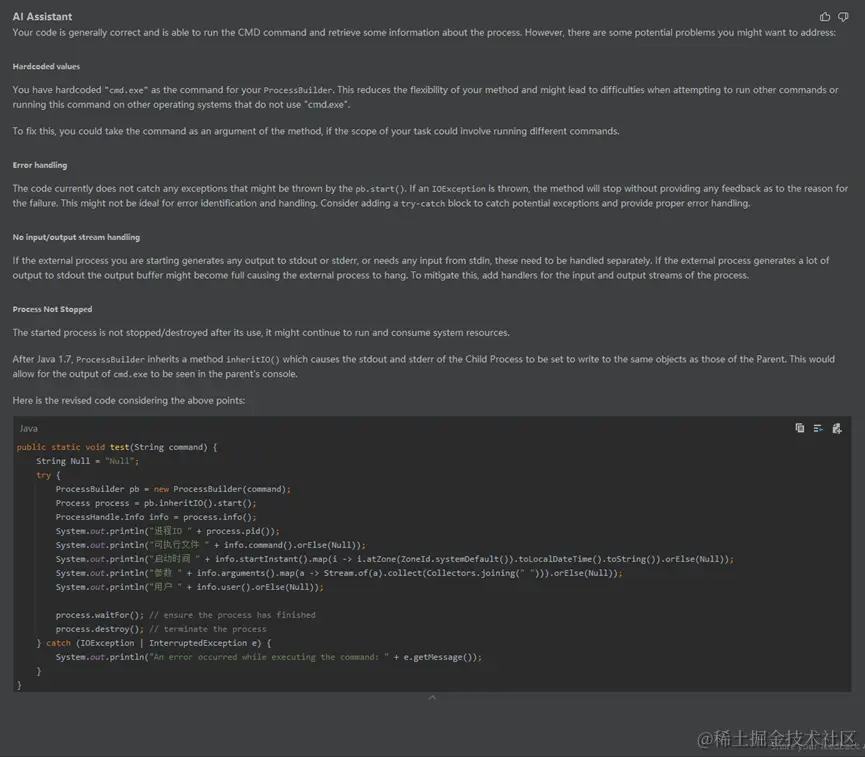
Task: Click the 'Java' language label of the snippet
Action: coord(29,428)
